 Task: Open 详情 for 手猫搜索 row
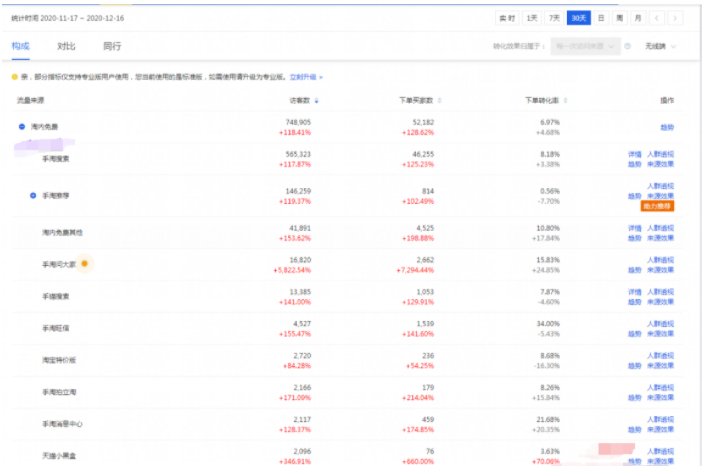click(x=635, y=292)
